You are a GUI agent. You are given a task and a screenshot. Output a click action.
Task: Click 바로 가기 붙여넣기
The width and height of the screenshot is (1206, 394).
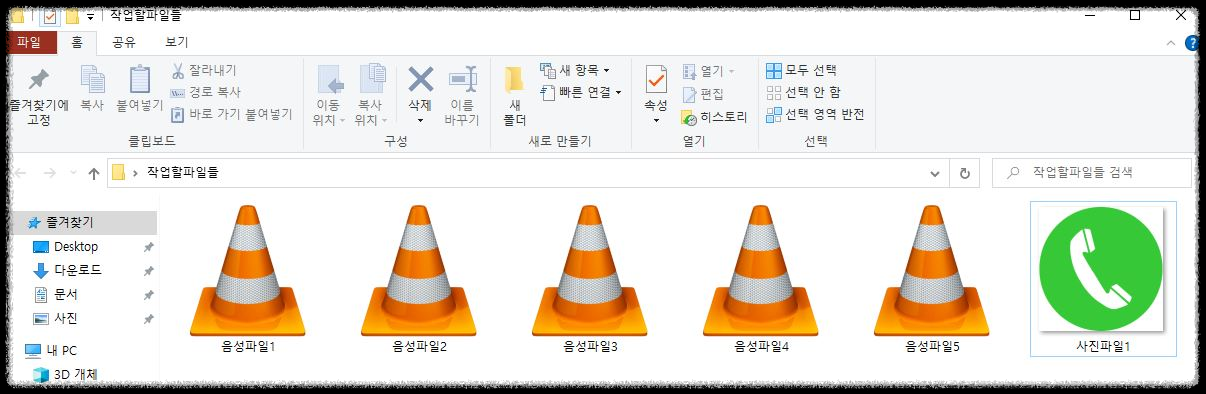pyautogui.click(x=231, y=114)
